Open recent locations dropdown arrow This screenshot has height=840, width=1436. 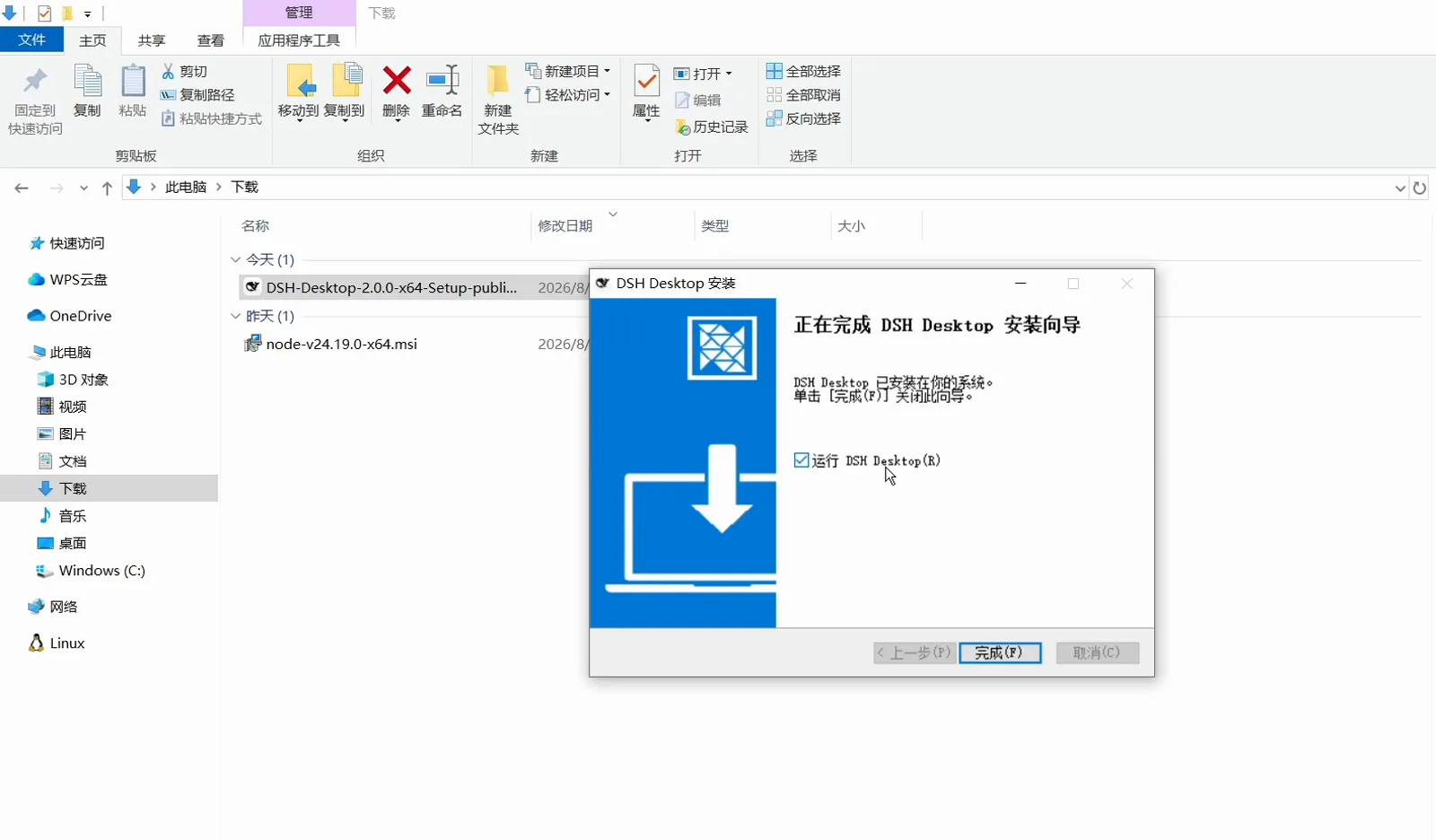(x=83, y=188)
